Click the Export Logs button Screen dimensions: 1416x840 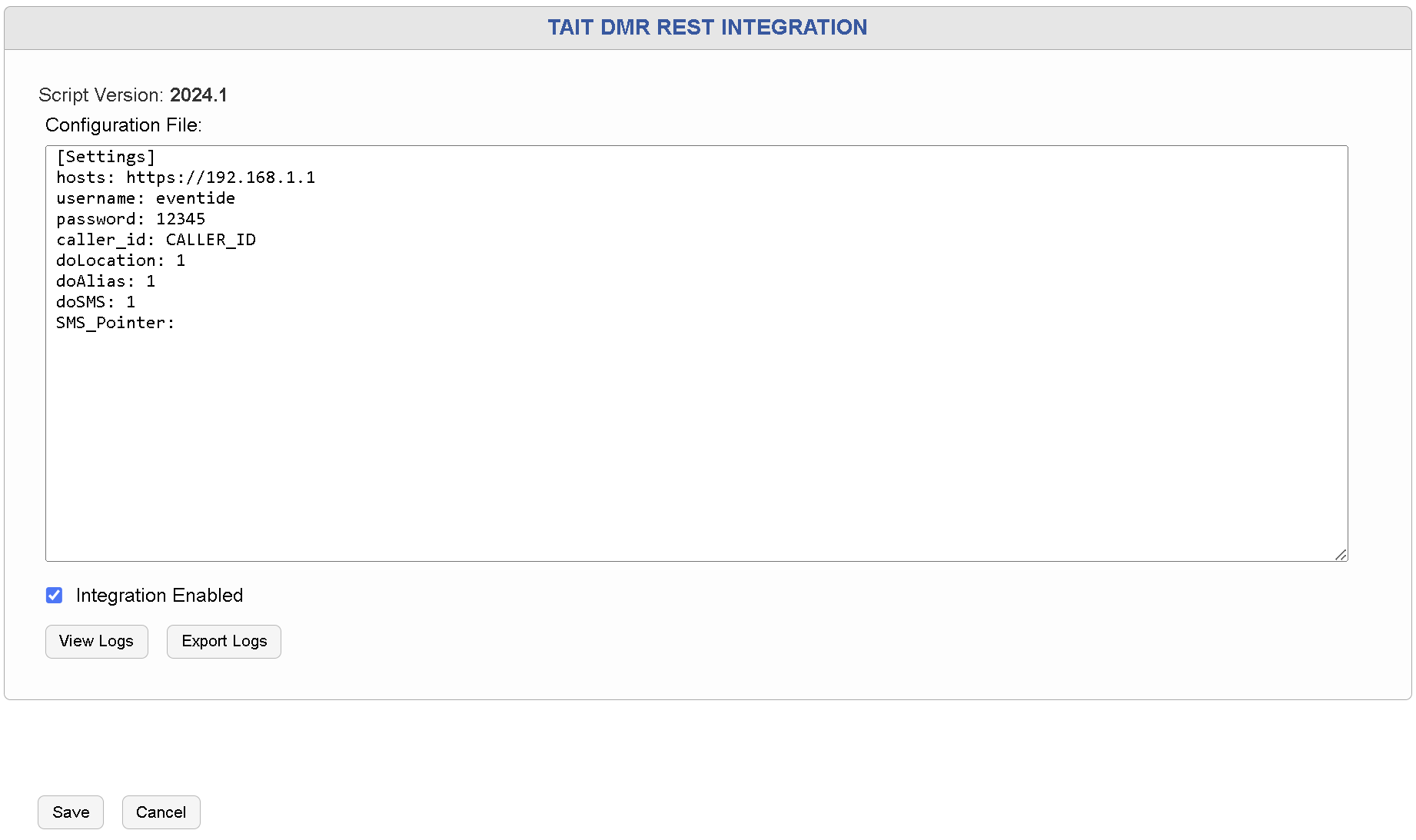(x=224, y=642)
